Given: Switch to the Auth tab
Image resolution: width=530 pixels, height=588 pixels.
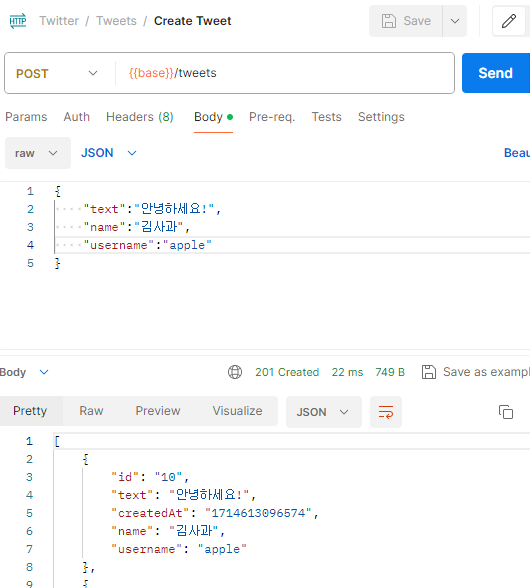Looking at the screenshot, I should tap(77, 117).
